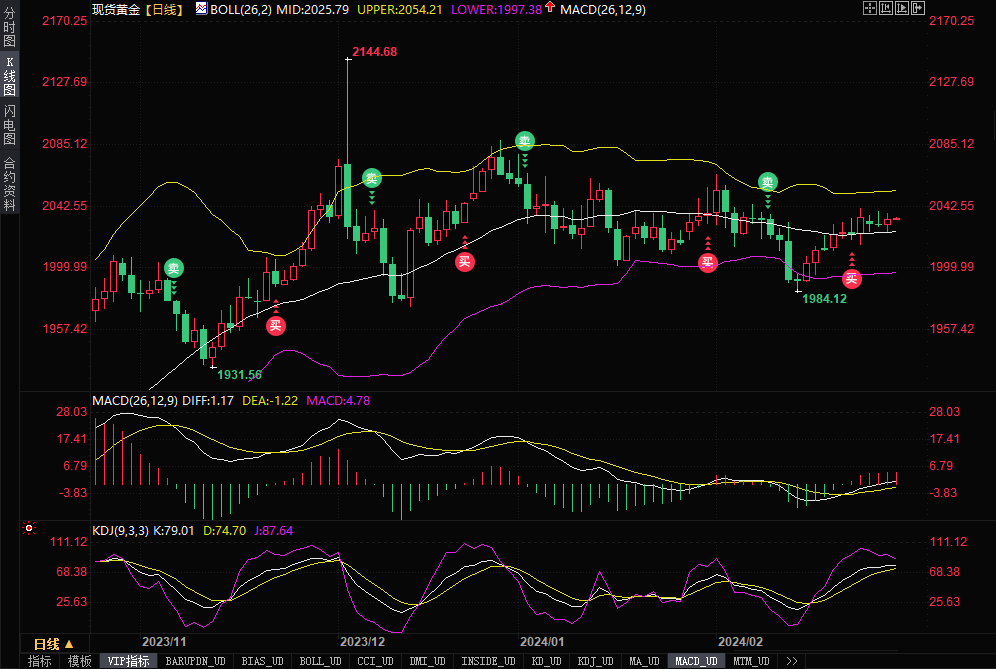Click the red buy marker near 1984.12 low
996x669 pixels.
[x=851, y=279]
